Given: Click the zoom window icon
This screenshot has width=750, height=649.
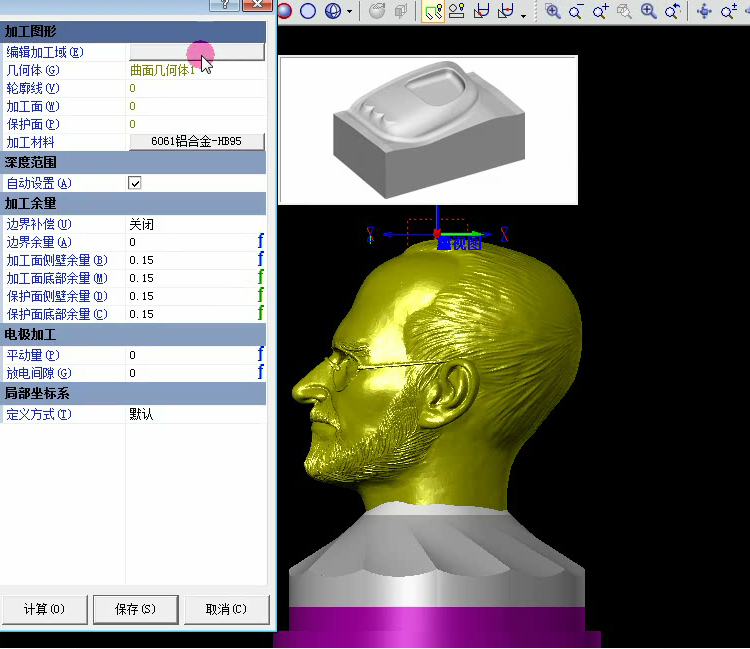Looking at the screenshot, I should 553,11.
